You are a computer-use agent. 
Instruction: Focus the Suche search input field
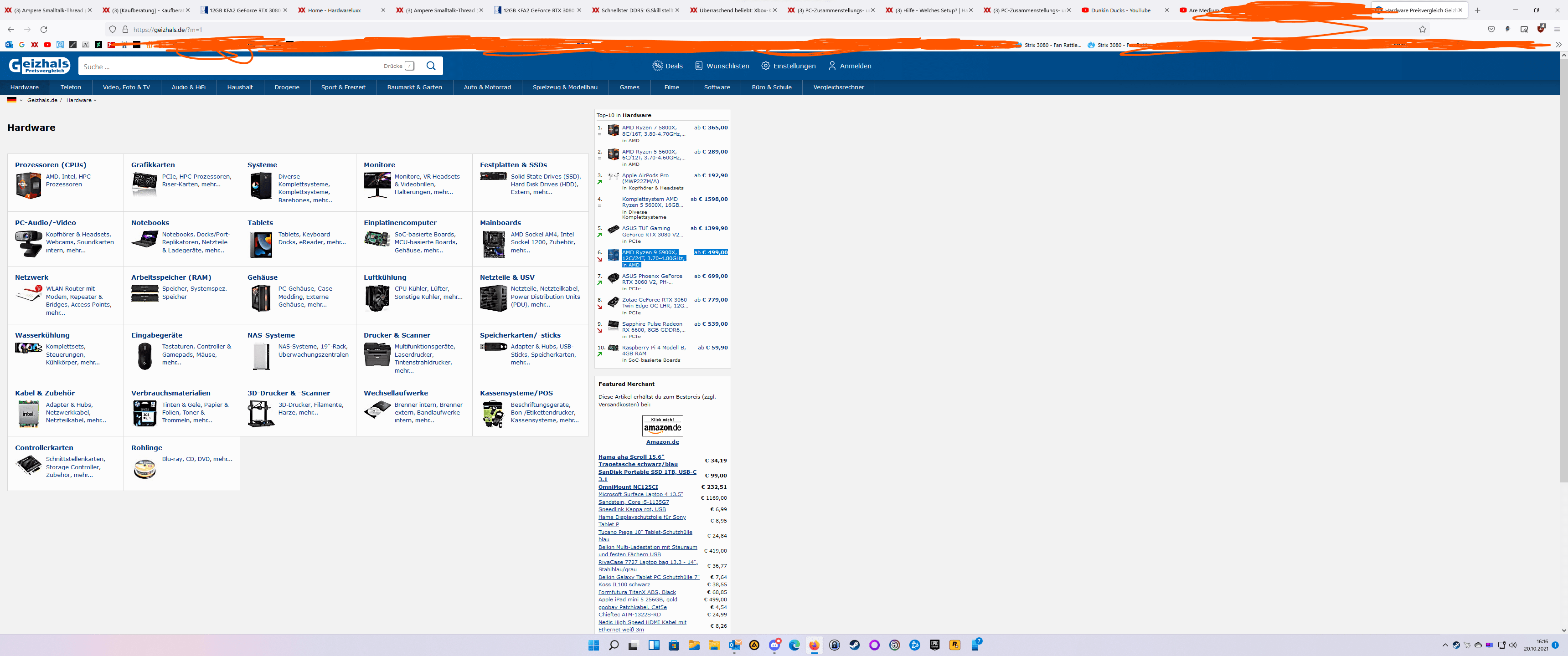tap(231, 67)
